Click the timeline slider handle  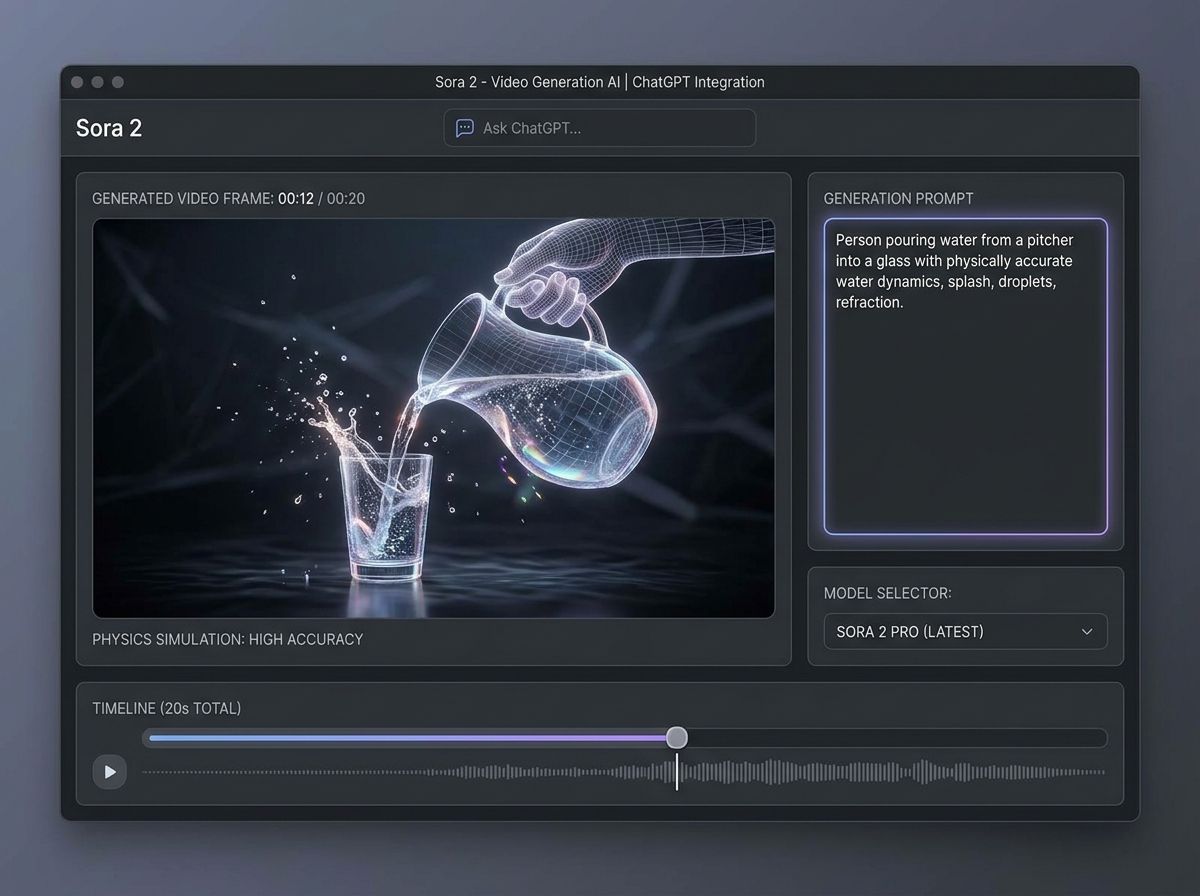point(677,738)
